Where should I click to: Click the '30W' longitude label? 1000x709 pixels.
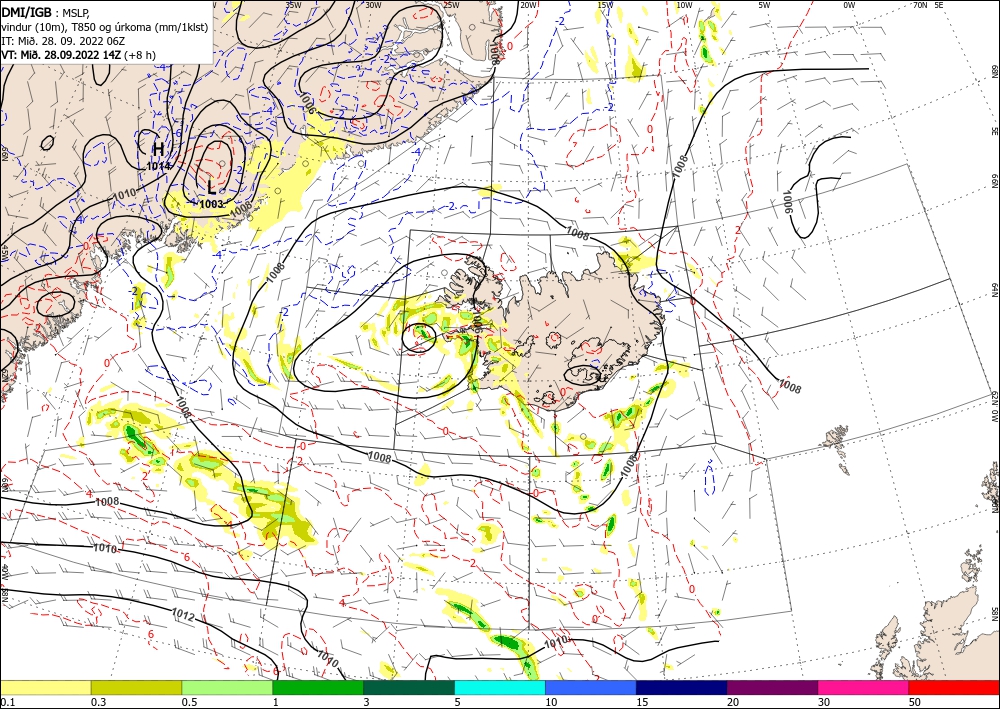click(x=374, y=5)
